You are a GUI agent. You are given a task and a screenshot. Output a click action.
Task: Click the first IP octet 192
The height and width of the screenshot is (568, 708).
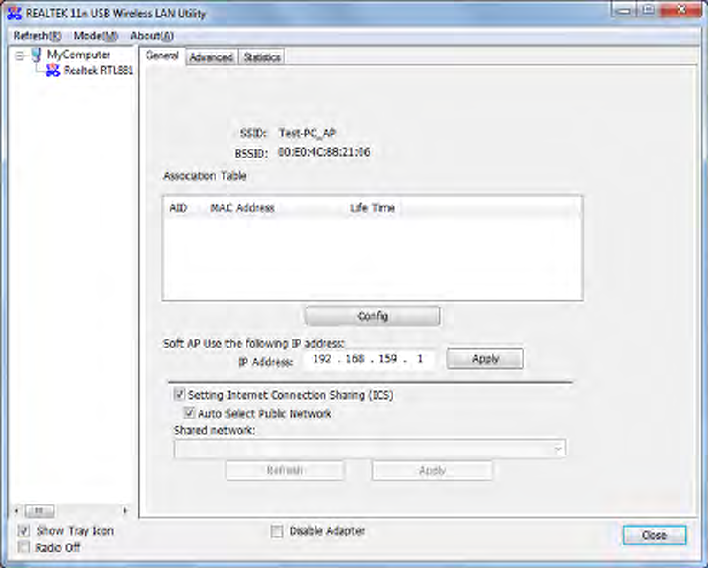pos(322,359)
